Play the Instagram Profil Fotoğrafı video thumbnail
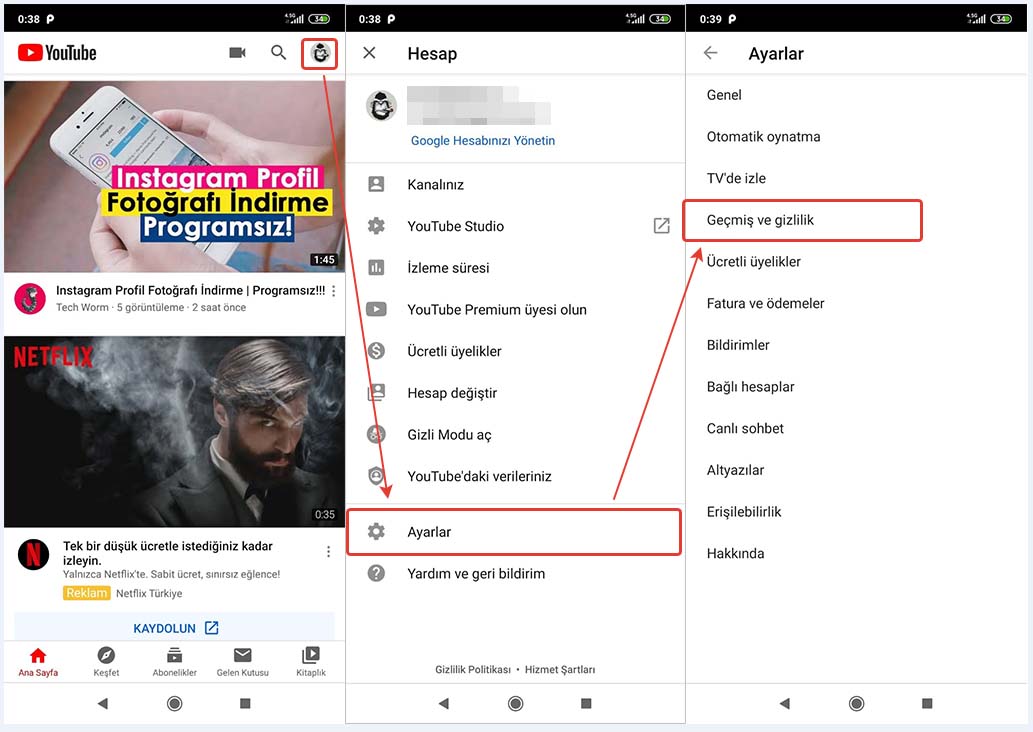Image resolution: width=1033 pixels, height=732 pixels. [x=174, y=176]
